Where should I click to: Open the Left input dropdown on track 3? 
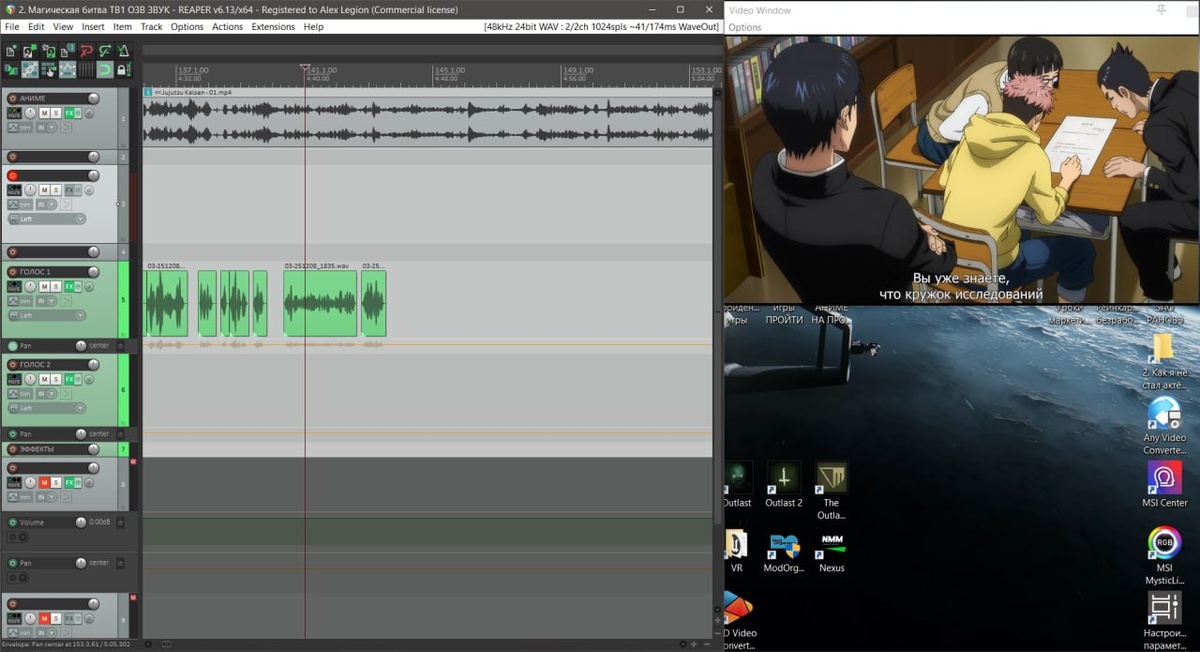tap(47, 218)
